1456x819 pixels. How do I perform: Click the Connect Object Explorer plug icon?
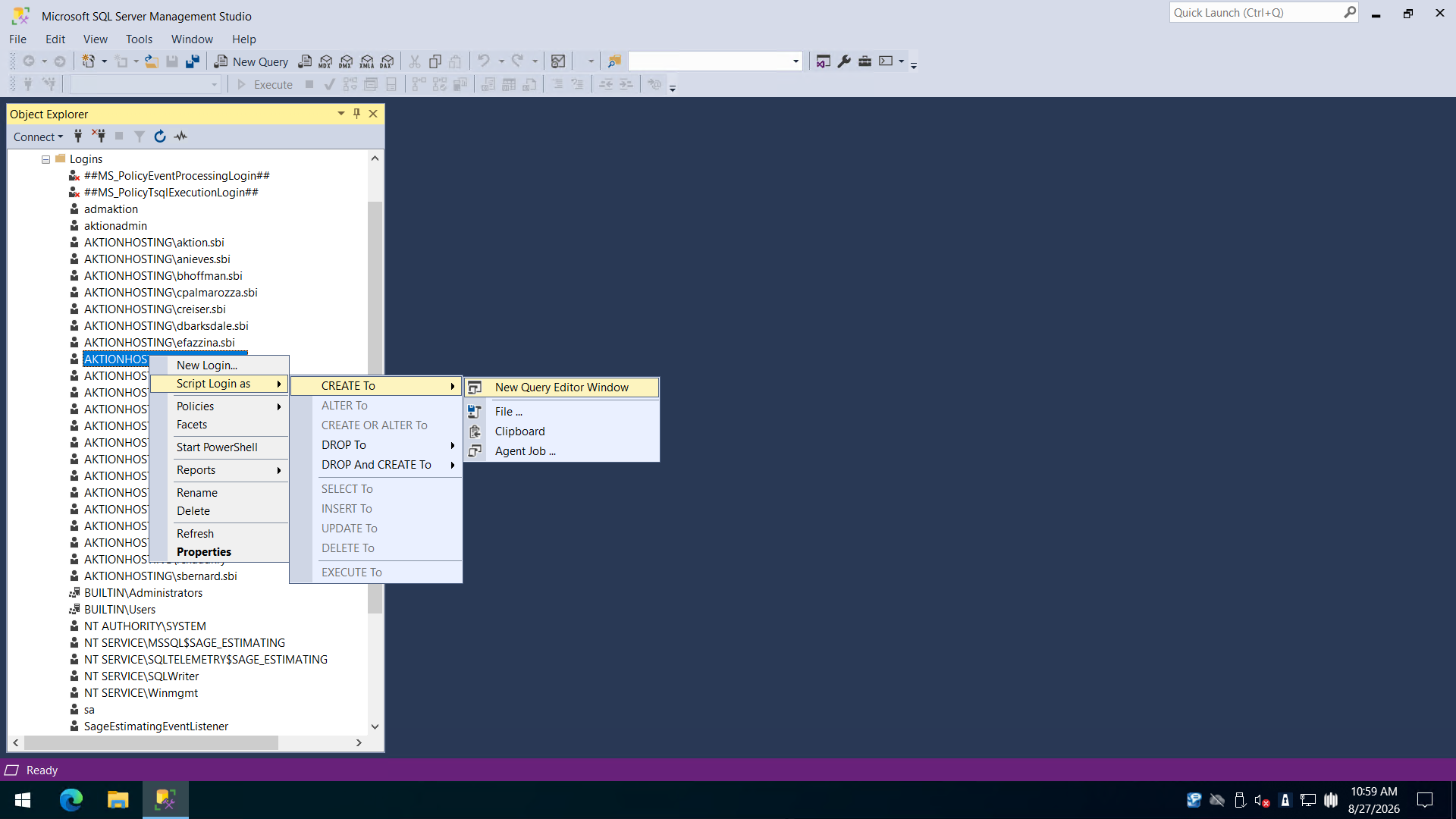tap(78, 136)
